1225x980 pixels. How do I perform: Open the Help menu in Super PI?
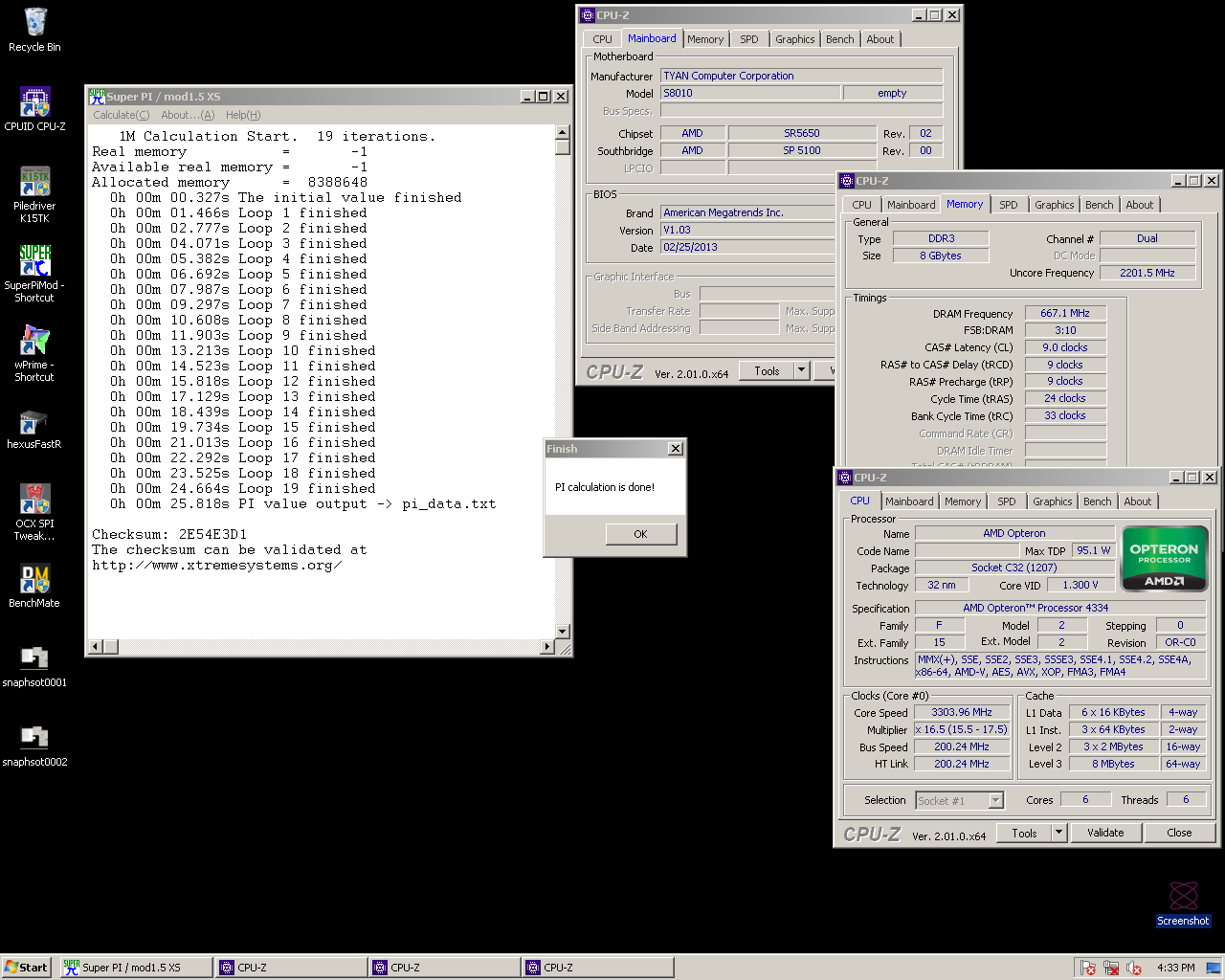243,115
